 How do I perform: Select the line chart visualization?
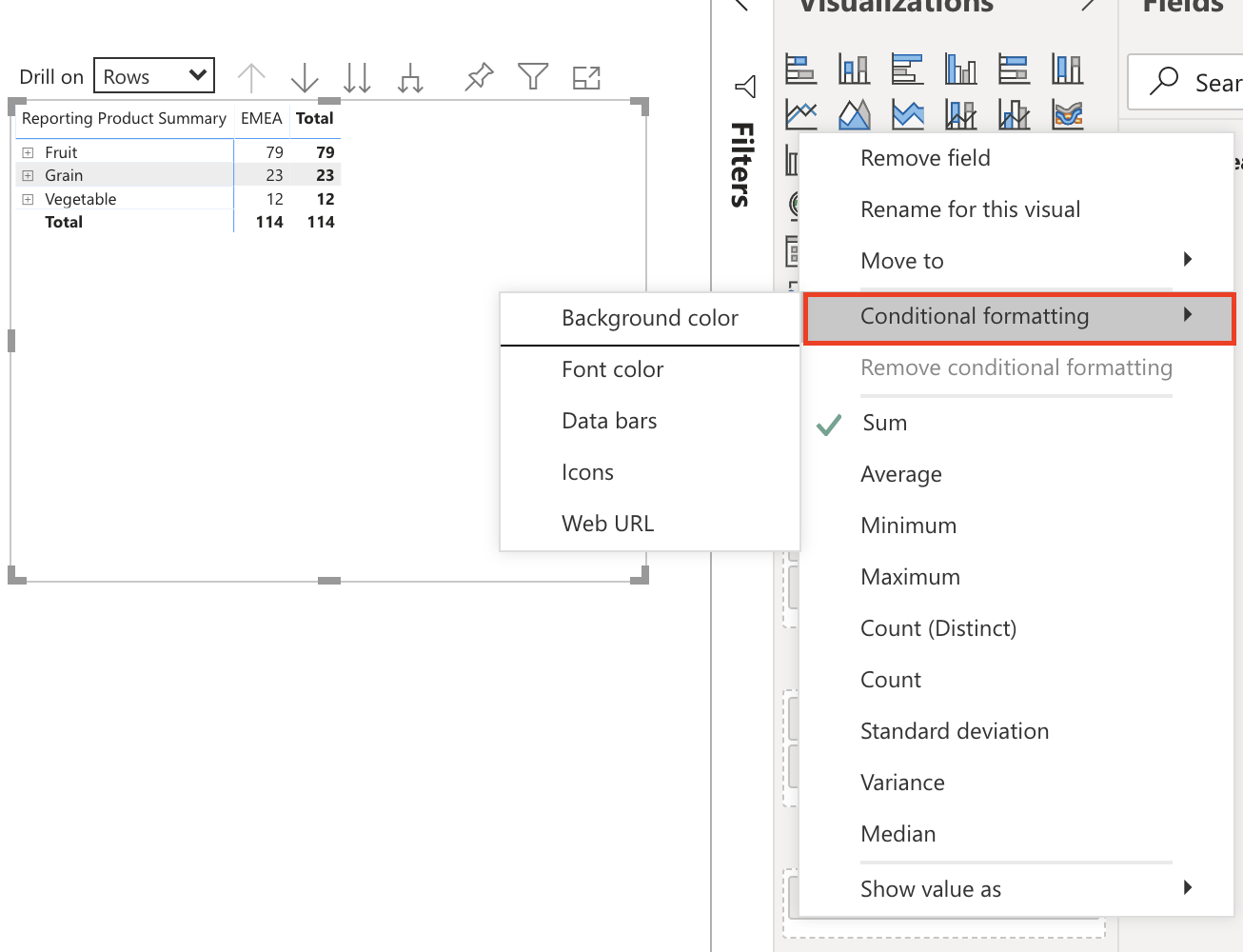coord(801,114)
